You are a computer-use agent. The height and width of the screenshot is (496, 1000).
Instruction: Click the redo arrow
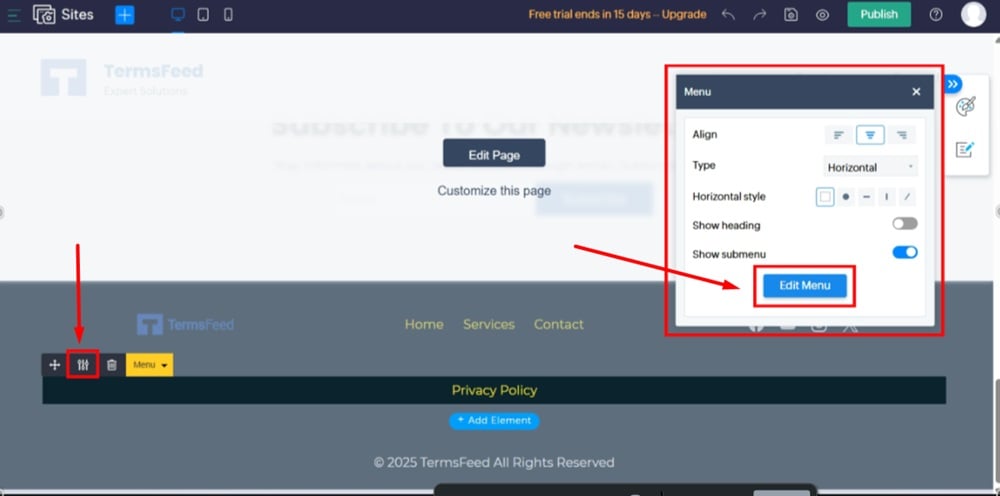coord(760,15)
